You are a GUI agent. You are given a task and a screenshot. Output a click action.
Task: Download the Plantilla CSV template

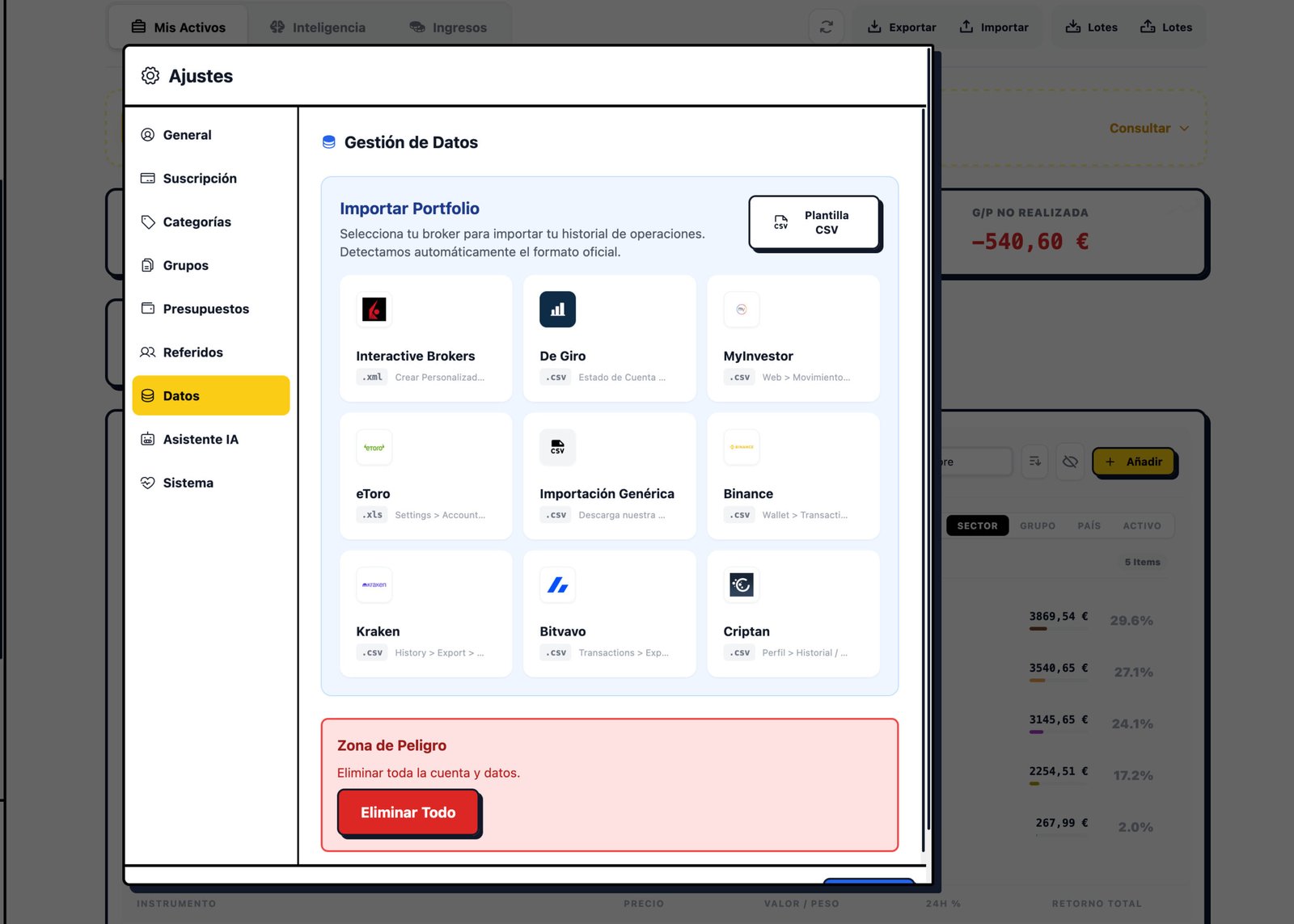click(814, 222)
